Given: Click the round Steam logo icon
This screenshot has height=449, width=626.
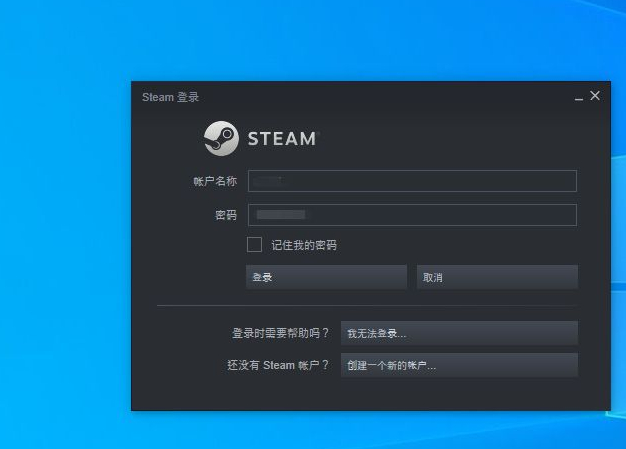Looking at the screenshot, I should pos(221,138).
